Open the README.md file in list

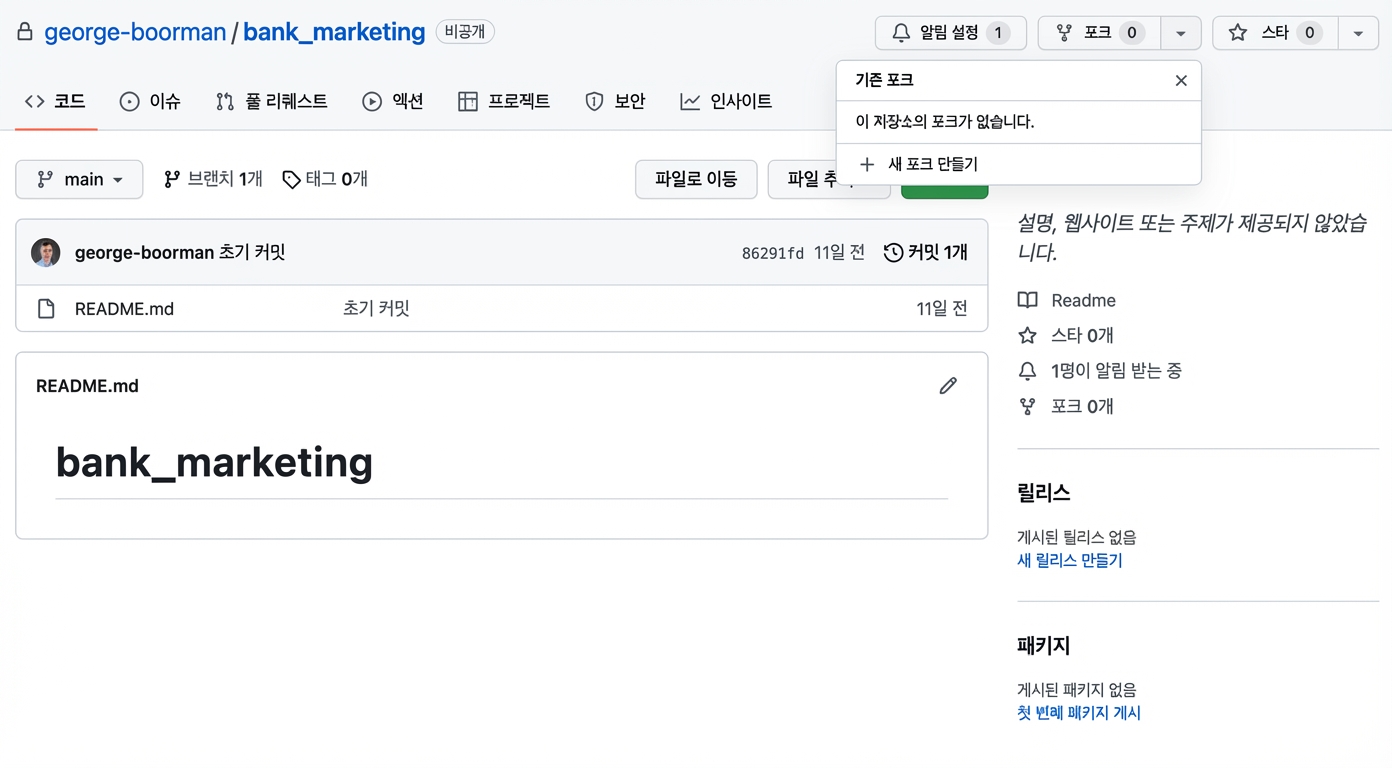pyautogui.click(x=124, y=309)
